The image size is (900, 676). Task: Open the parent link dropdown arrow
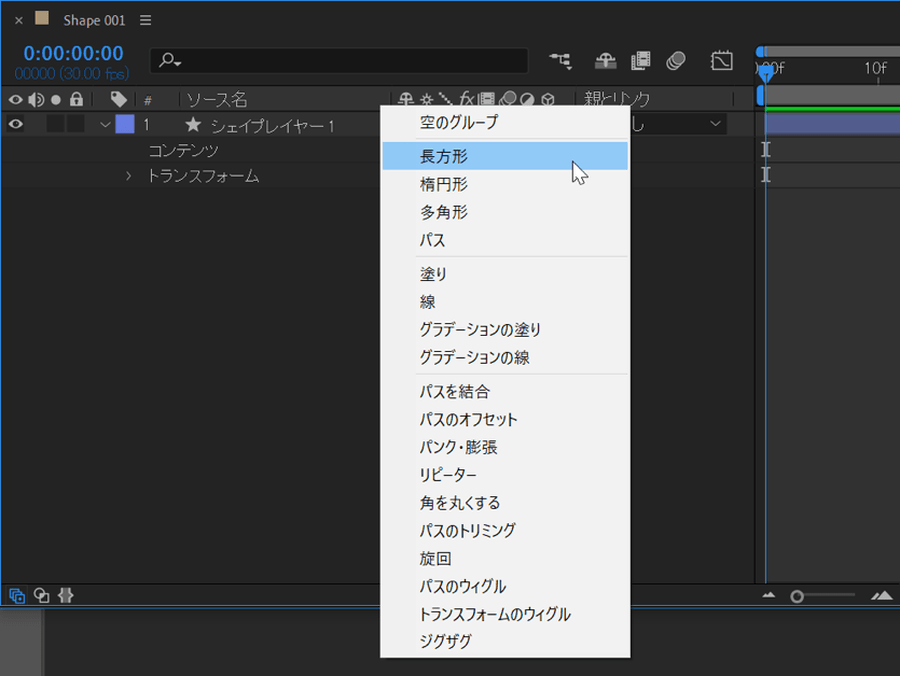(715, 124)
